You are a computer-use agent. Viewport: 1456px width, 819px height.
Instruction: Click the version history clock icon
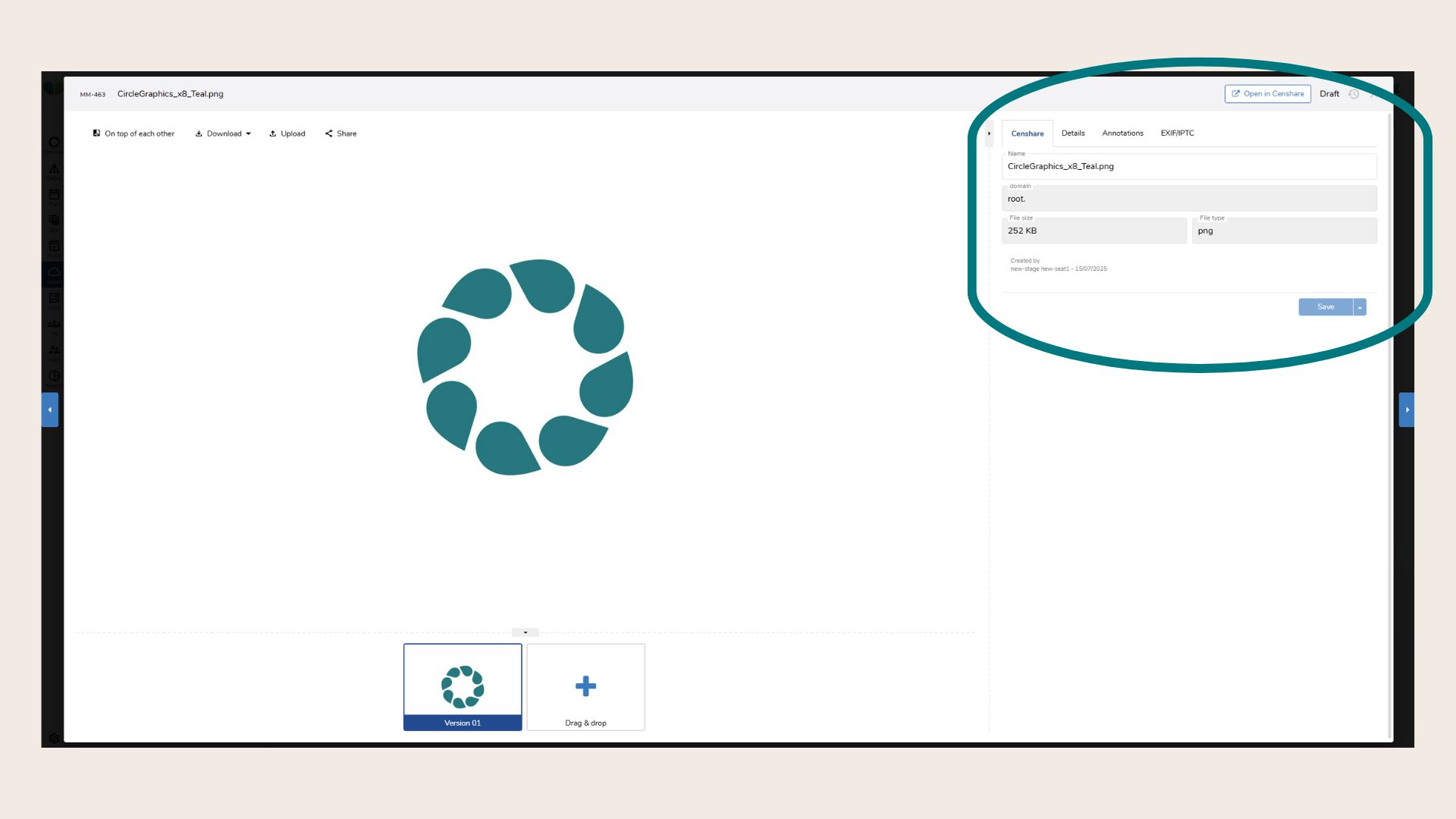(1354, 94)
